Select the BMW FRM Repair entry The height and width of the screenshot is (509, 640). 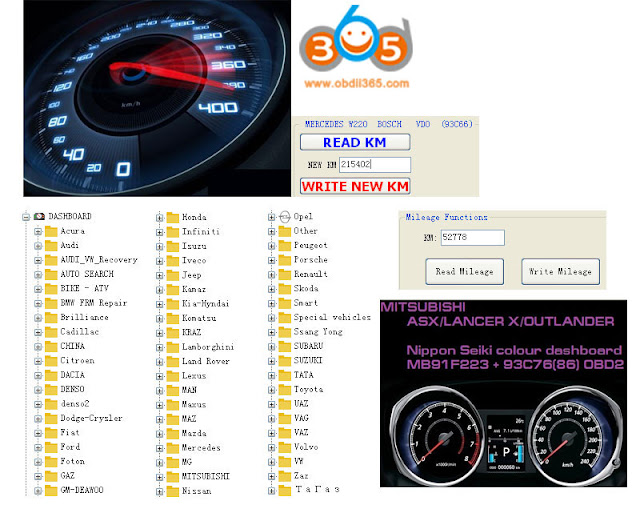[x=93, y=303]
